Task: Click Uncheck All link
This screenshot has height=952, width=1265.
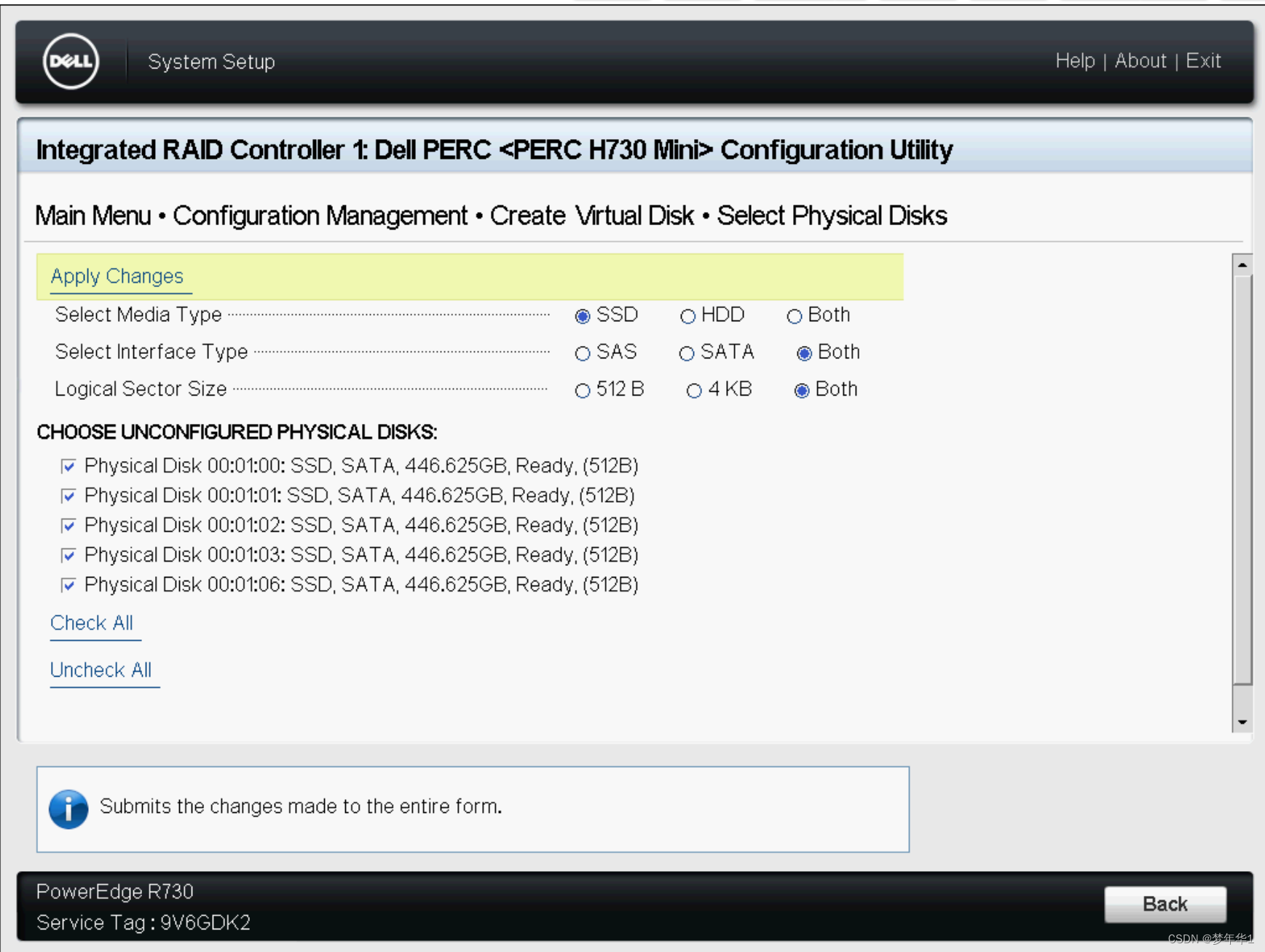Action: click(x=101, y=669)
